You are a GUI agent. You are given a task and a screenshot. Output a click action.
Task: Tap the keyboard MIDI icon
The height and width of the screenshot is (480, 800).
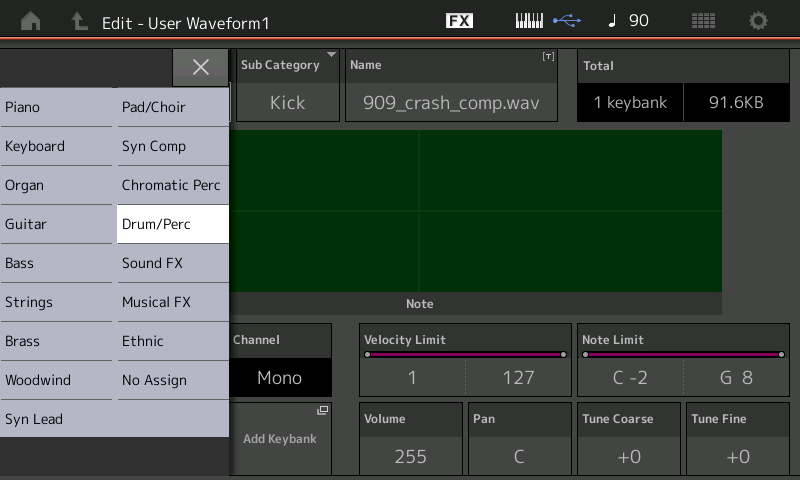[529, 21]
